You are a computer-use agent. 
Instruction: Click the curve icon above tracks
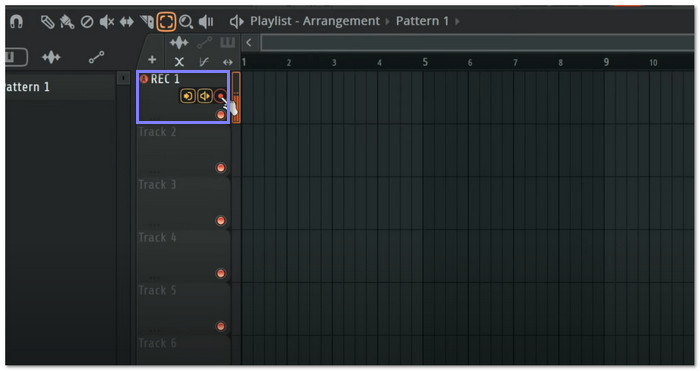coord(204,62)
